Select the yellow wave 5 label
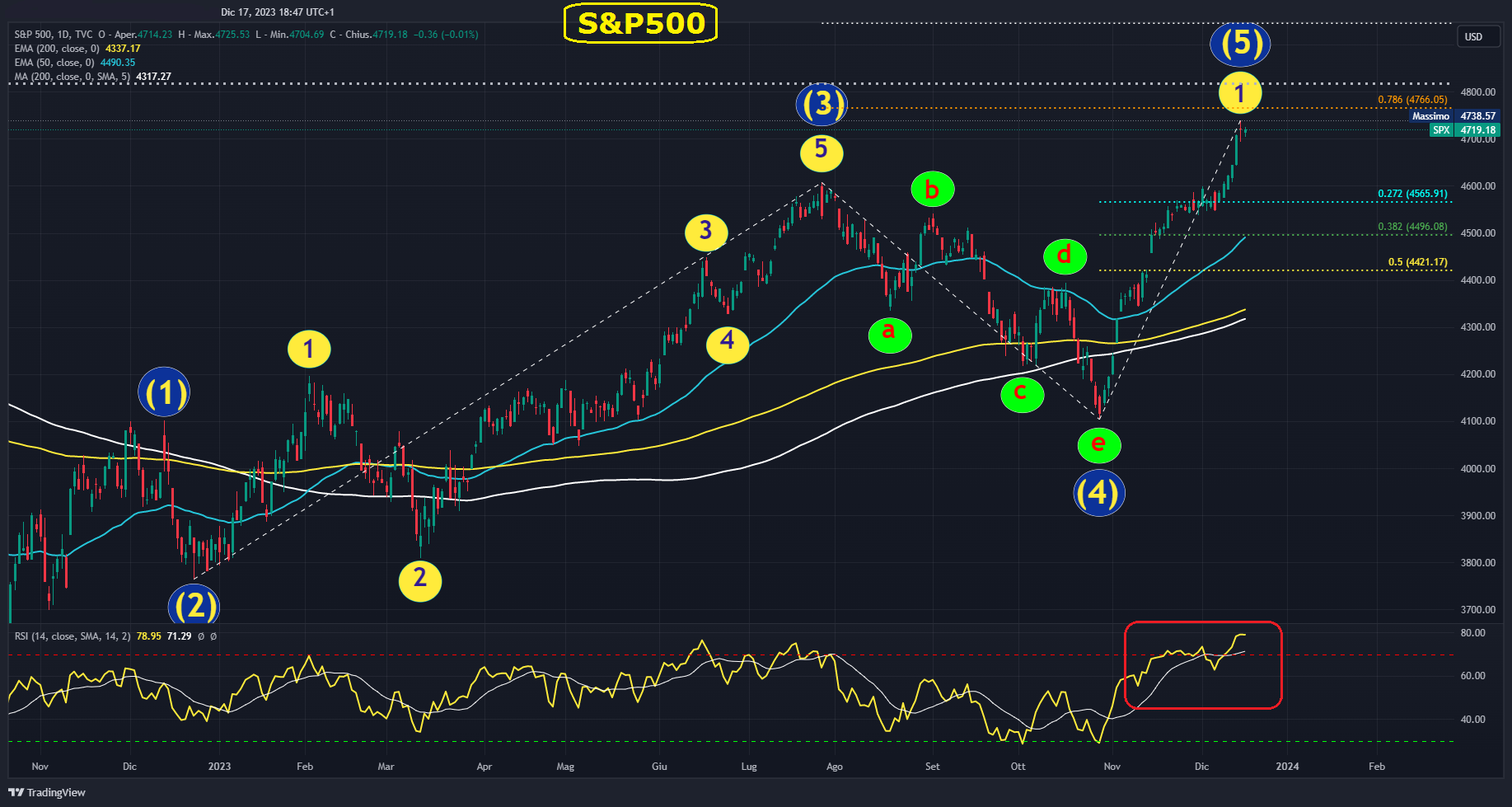The image size is (1512, 807). 822,152
